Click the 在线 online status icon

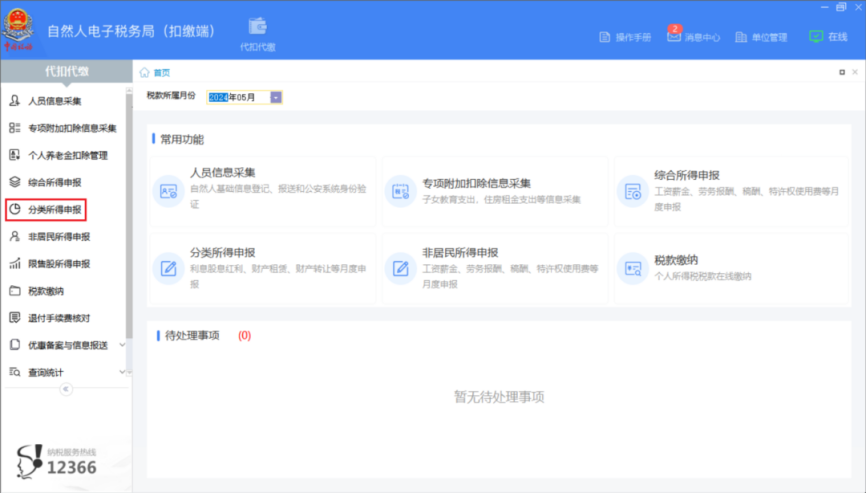[816, 36]
